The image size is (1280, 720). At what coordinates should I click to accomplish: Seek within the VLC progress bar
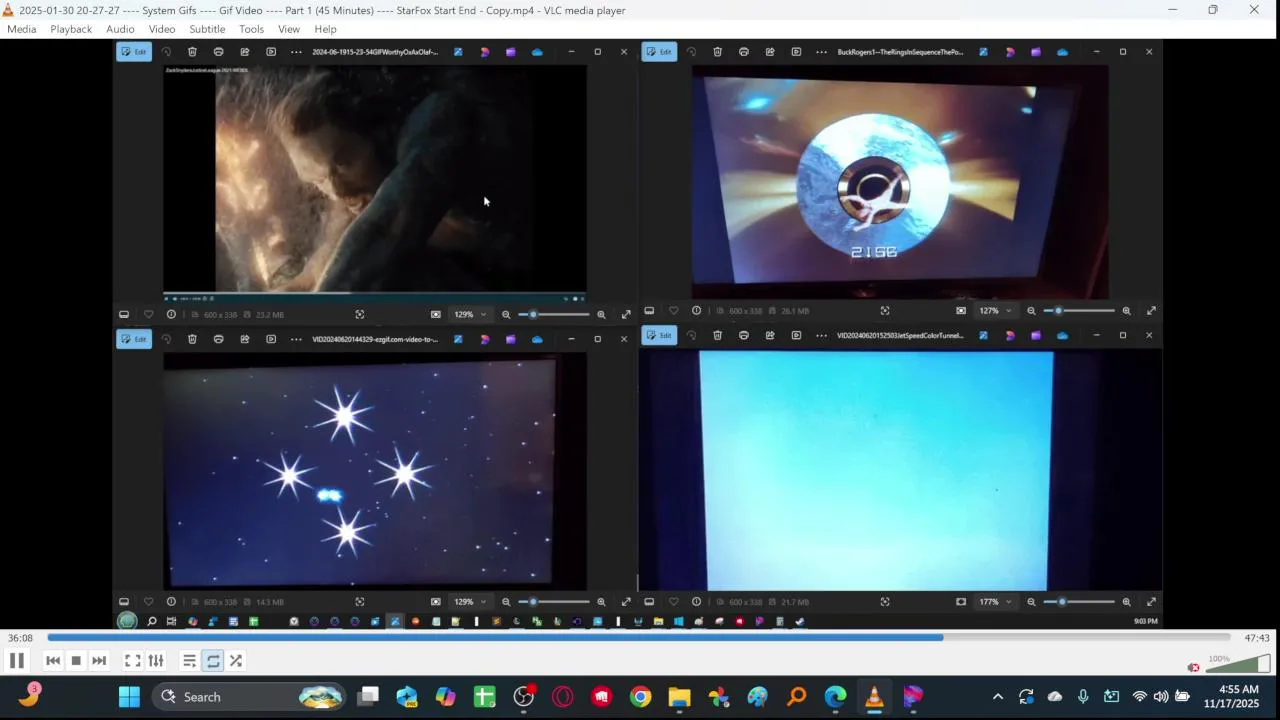tap(638, 637)
